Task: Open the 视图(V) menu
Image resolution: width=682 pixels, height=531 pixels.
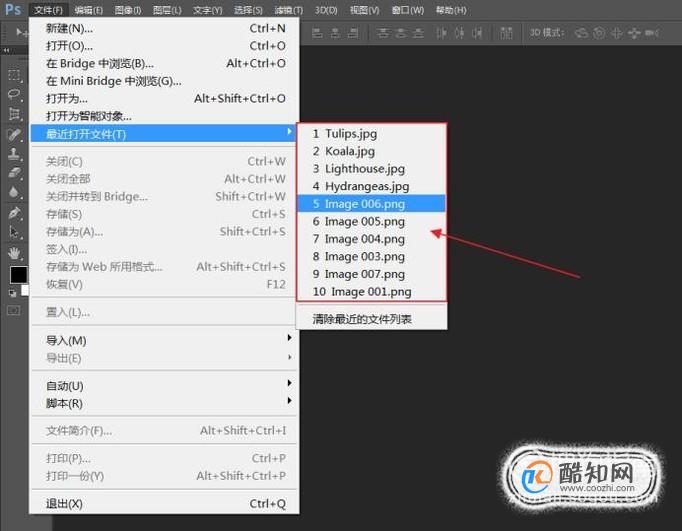Action: pos(364,10)
